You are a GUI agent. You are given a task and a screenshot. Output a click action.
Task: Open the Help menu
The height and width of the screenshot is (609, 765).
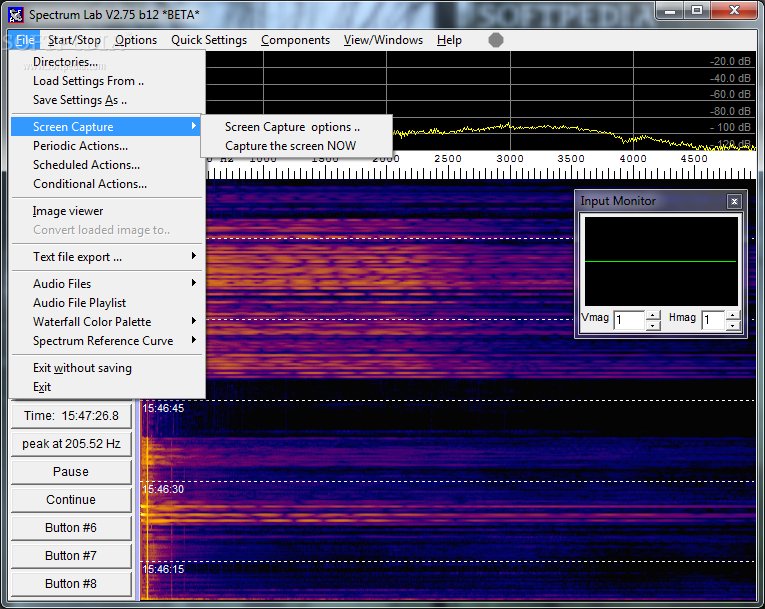pyautogui.click(x=449, y=40)
